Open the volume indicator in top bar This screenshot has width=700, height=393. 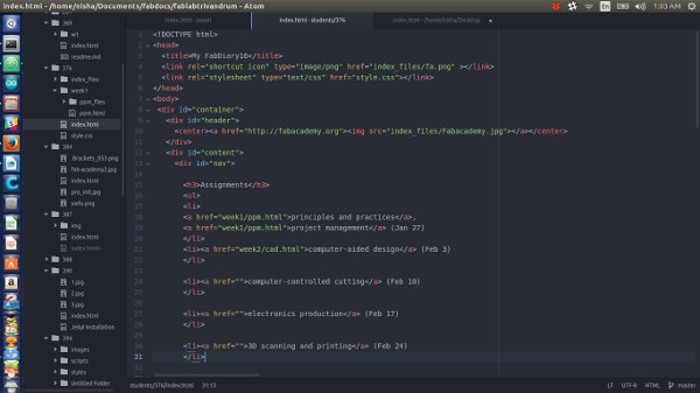click(x=641, y=6)
